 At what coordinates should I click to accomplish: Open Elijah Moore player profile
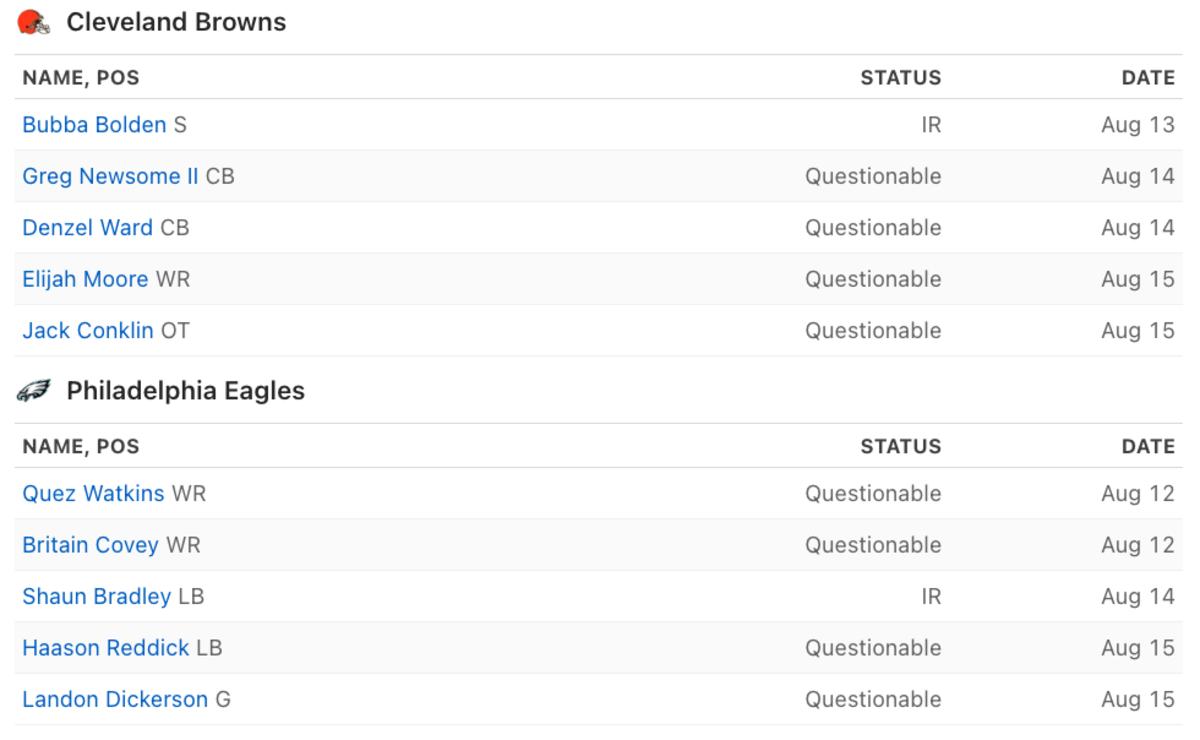tap(85, 280)
